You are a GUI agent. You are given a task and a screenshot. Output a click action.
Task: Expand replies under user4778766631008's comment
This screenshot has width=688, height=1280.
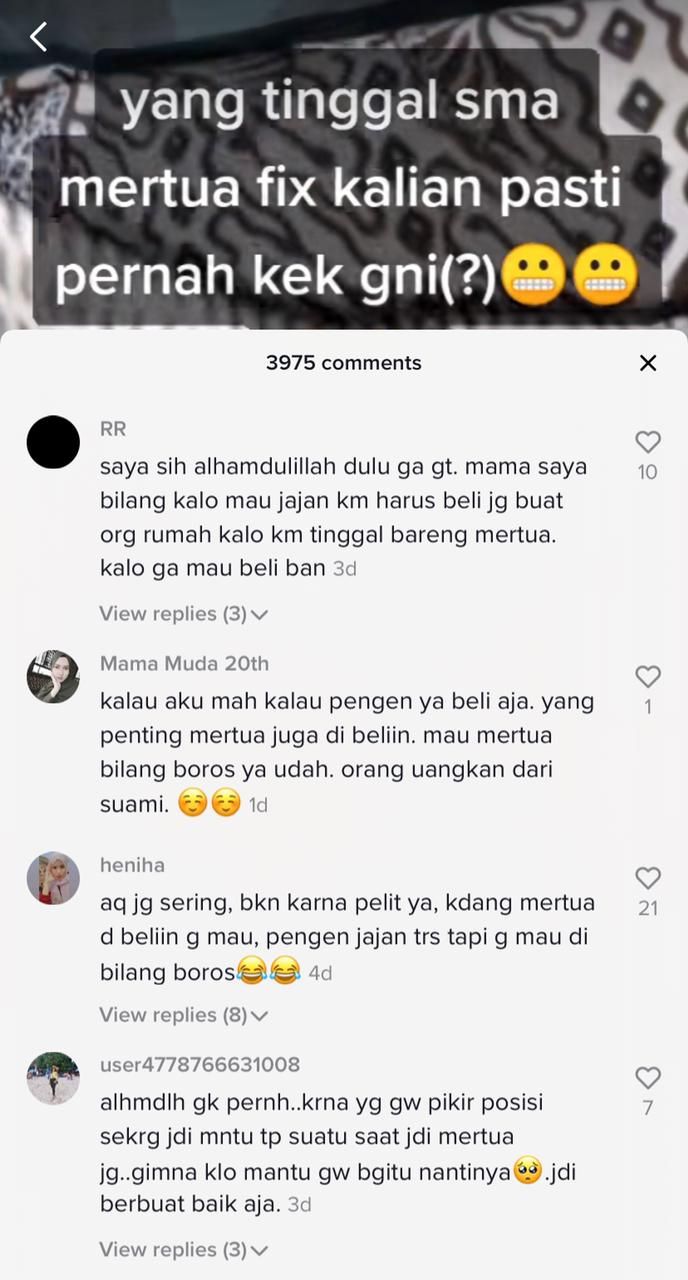pos(184,1250)
